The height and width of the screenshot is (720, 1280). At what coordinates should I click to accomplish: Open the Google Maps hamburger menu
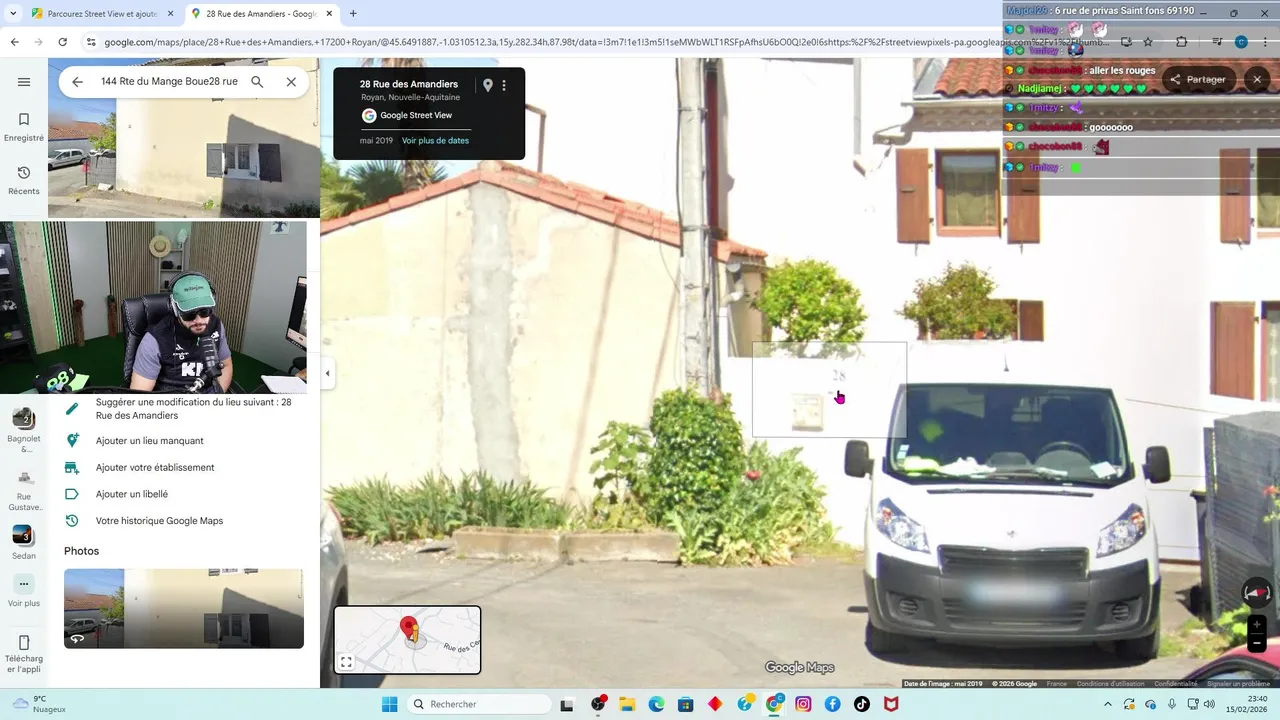click(x=24, y=82)
